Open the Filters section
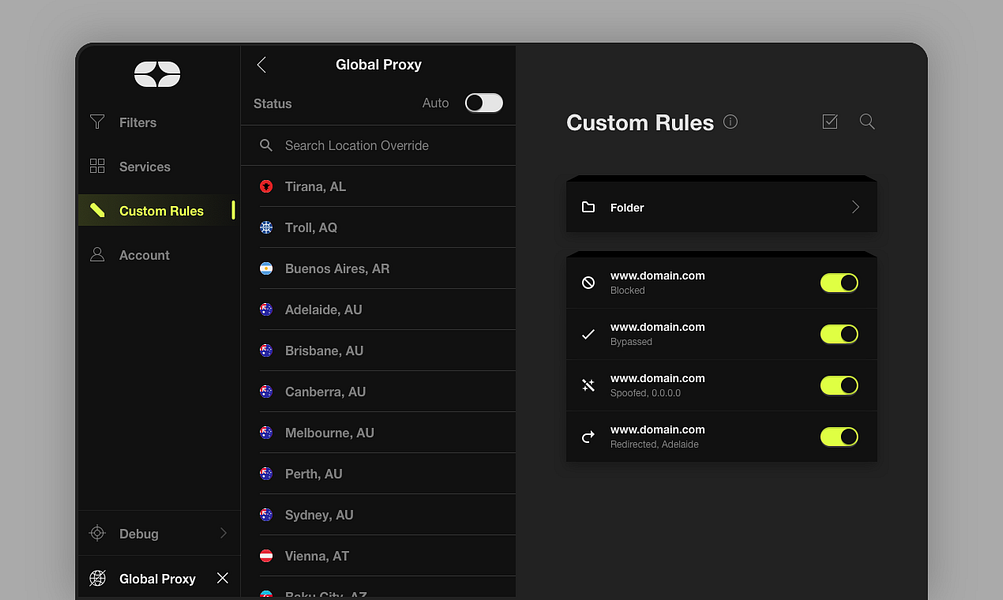The height and width of the screenshot is (600, 1003). pos(138,123)
